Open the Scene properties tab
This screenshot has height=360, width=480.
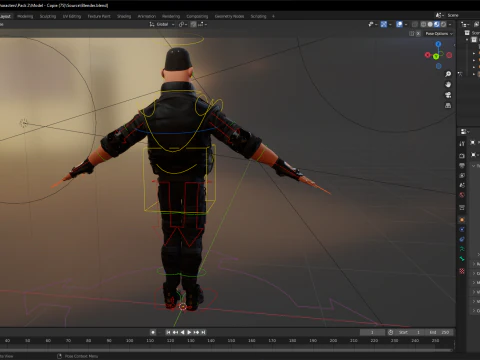[x=462, y=185]
